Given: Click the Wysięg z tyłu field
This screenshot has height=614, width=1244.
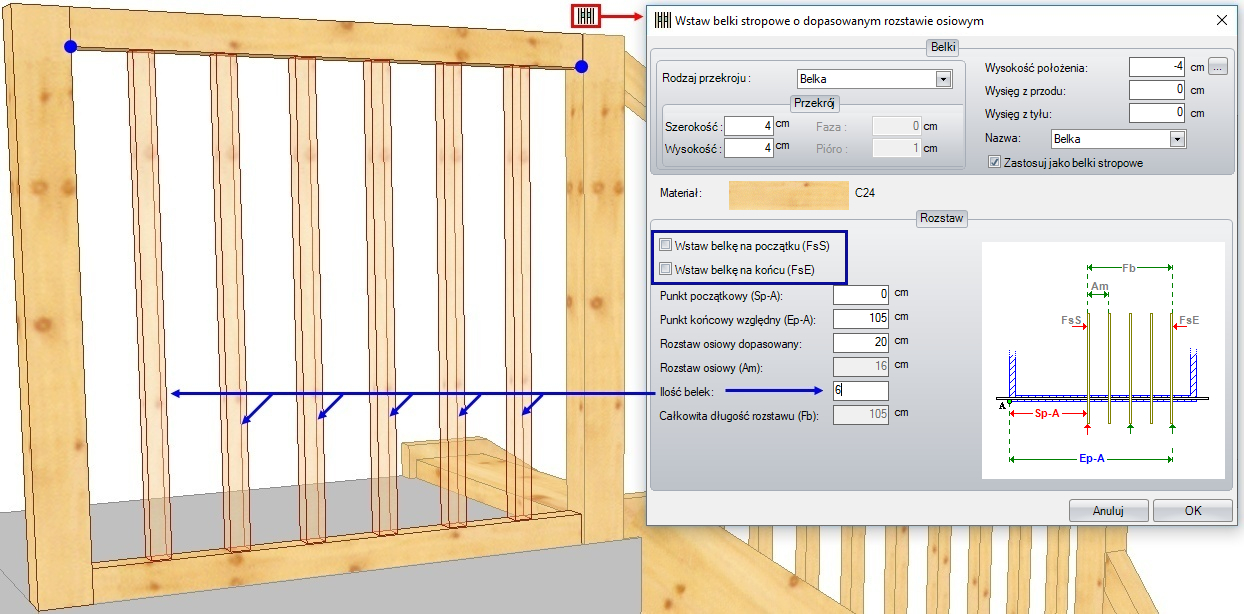Looking at the screenshot, I should coord(1157,113).
